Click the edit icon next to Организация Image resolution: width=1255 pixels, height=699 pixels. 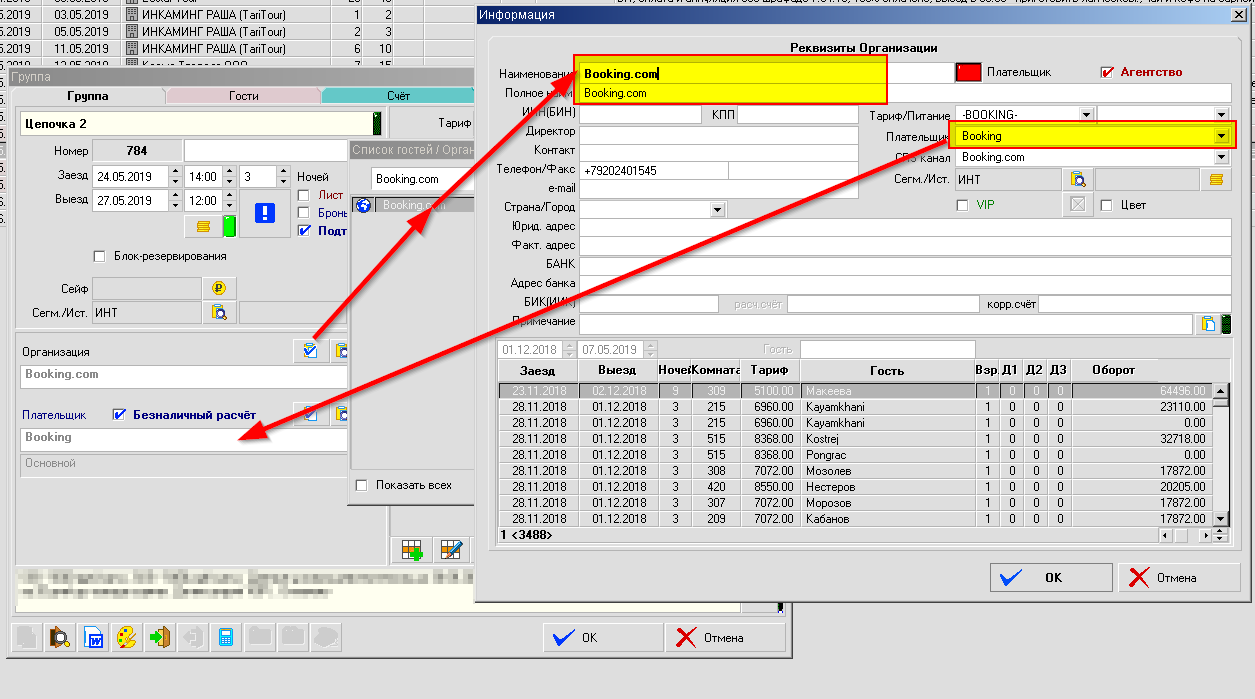310,351
